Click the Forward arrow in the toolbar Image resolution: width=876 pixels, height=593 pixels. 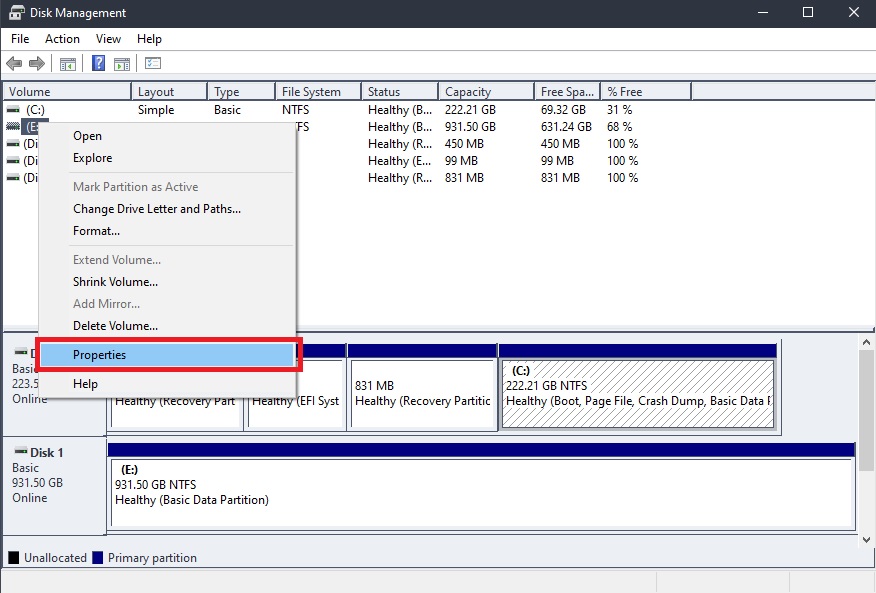[x=37, y=64]
